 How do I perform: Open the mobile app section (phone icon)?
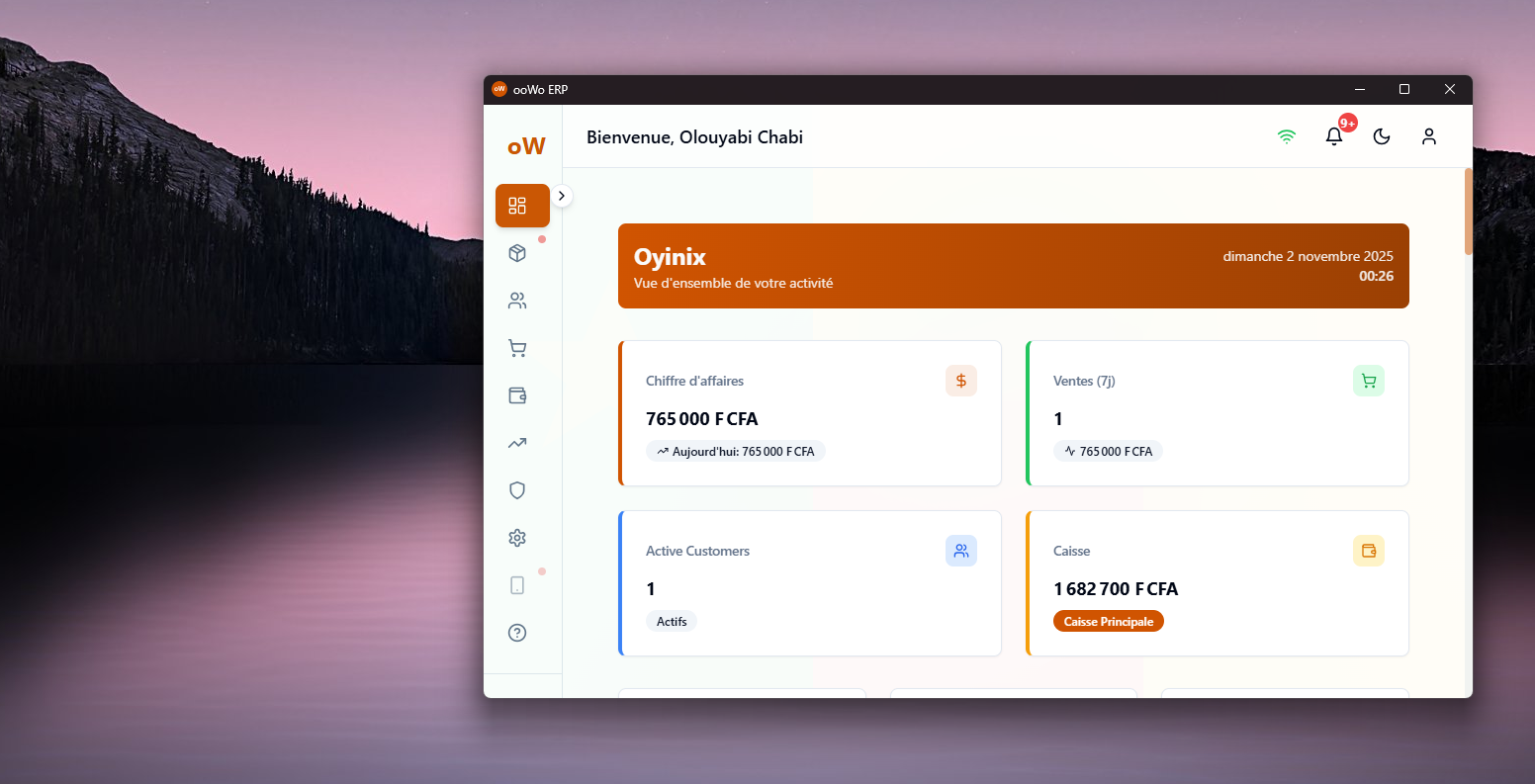pyautogui.click(x=516, y=585)
